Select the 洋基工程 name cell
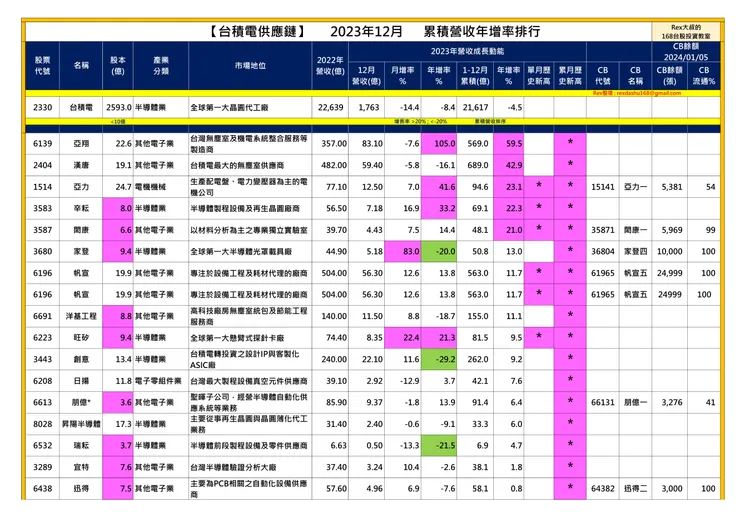Screen dimensions: 740x523 tap(81, 316)
